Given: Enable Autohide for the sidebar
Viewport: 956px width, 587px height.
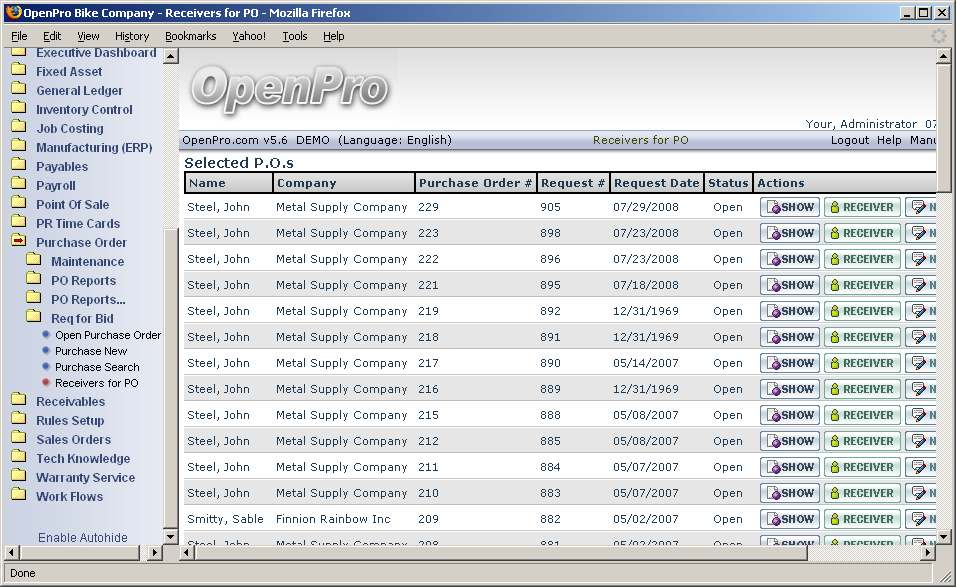Looking at the screenshot, I should click(x=83, y=538).
